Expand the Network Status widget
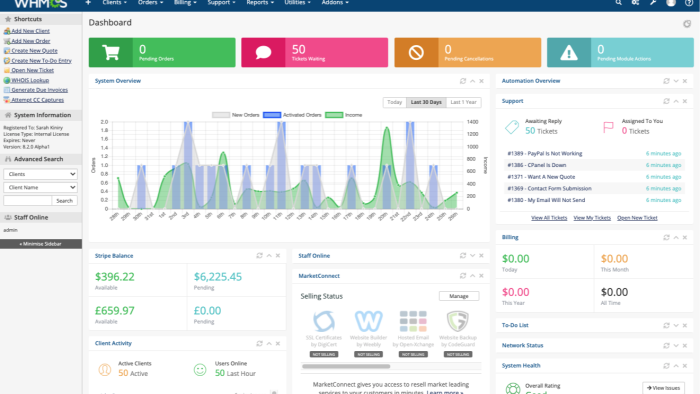 676,345
